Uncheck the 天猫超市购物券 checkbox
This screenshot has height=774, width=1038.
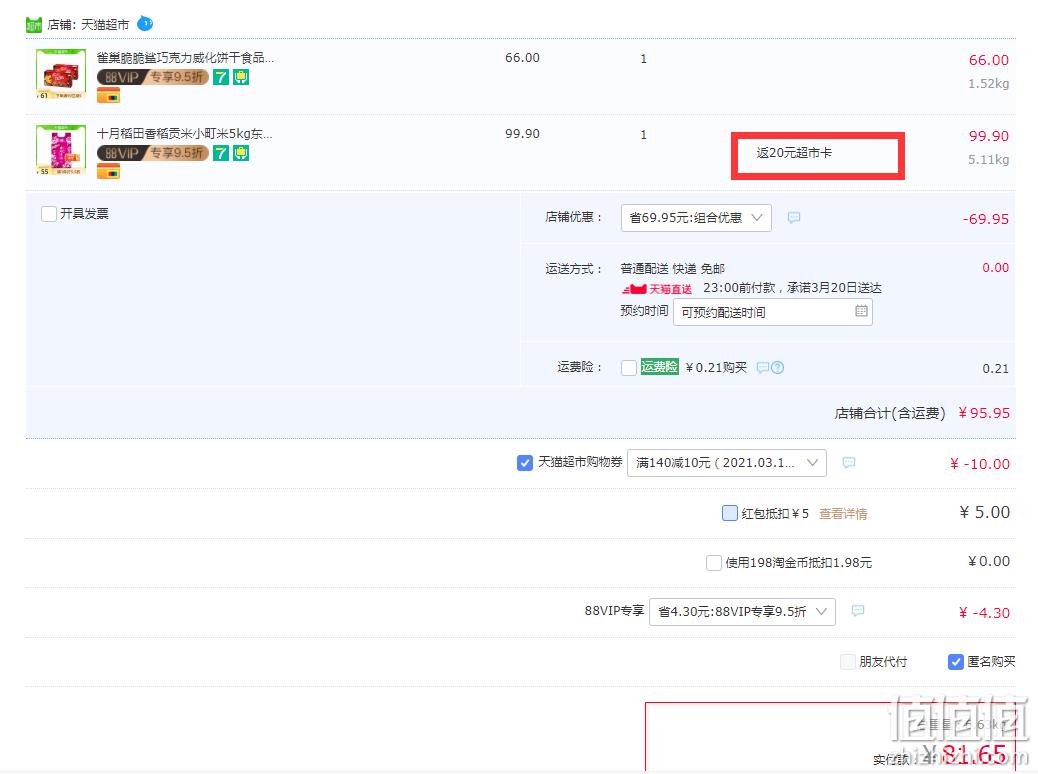click(524, 463)
